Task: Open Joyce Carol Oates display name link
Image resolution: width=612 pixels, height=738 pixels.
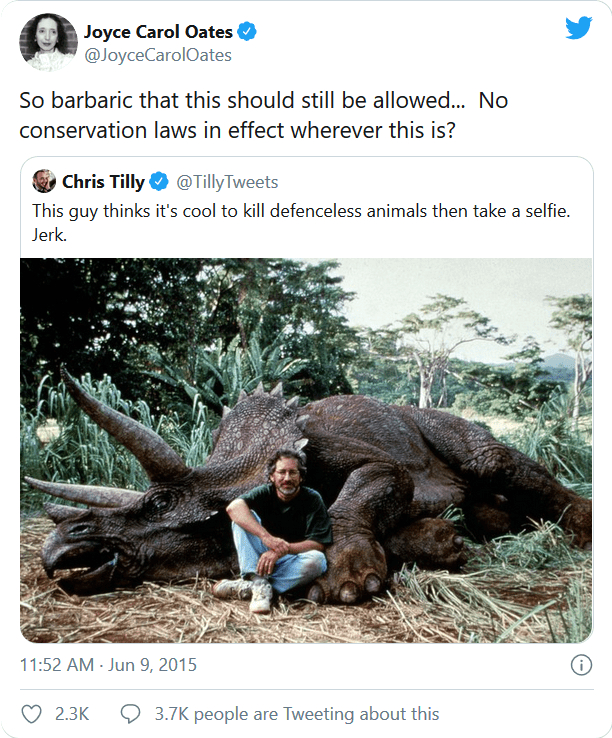Action: pos(171,32)
